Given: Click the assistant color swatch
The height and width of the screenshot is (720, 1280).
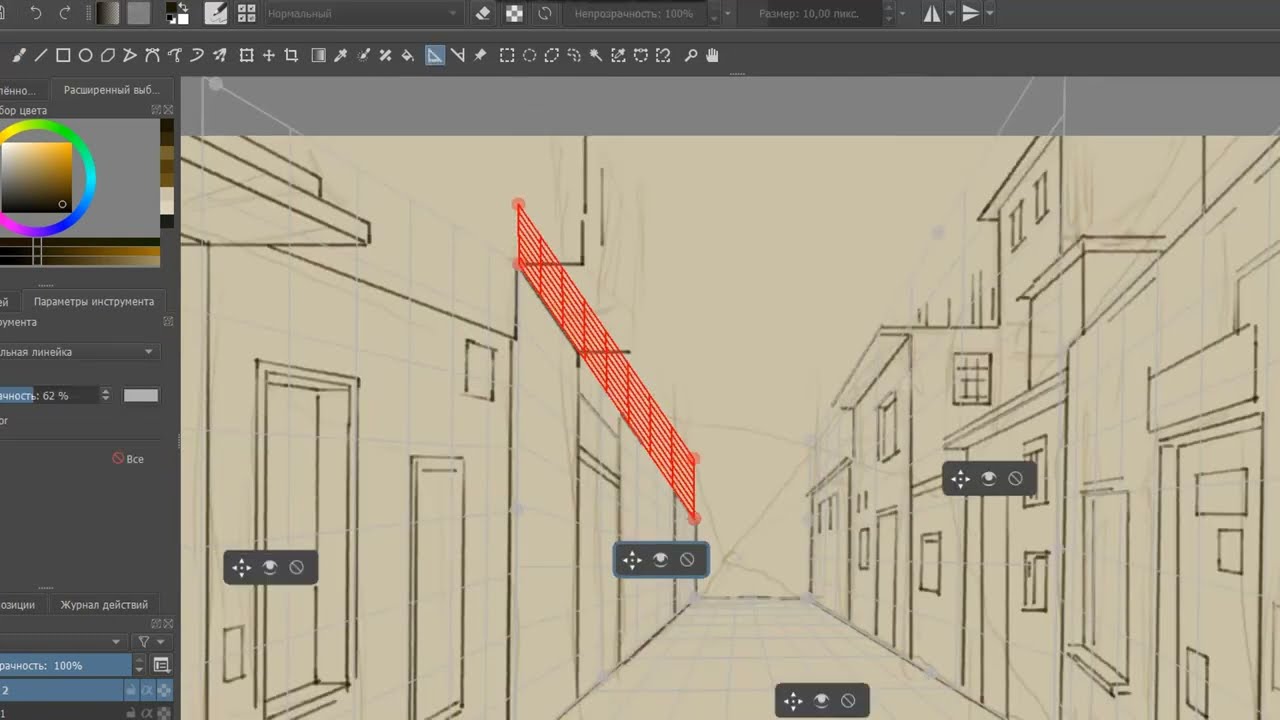Looking at the screenshot, I should coord(140,396).
